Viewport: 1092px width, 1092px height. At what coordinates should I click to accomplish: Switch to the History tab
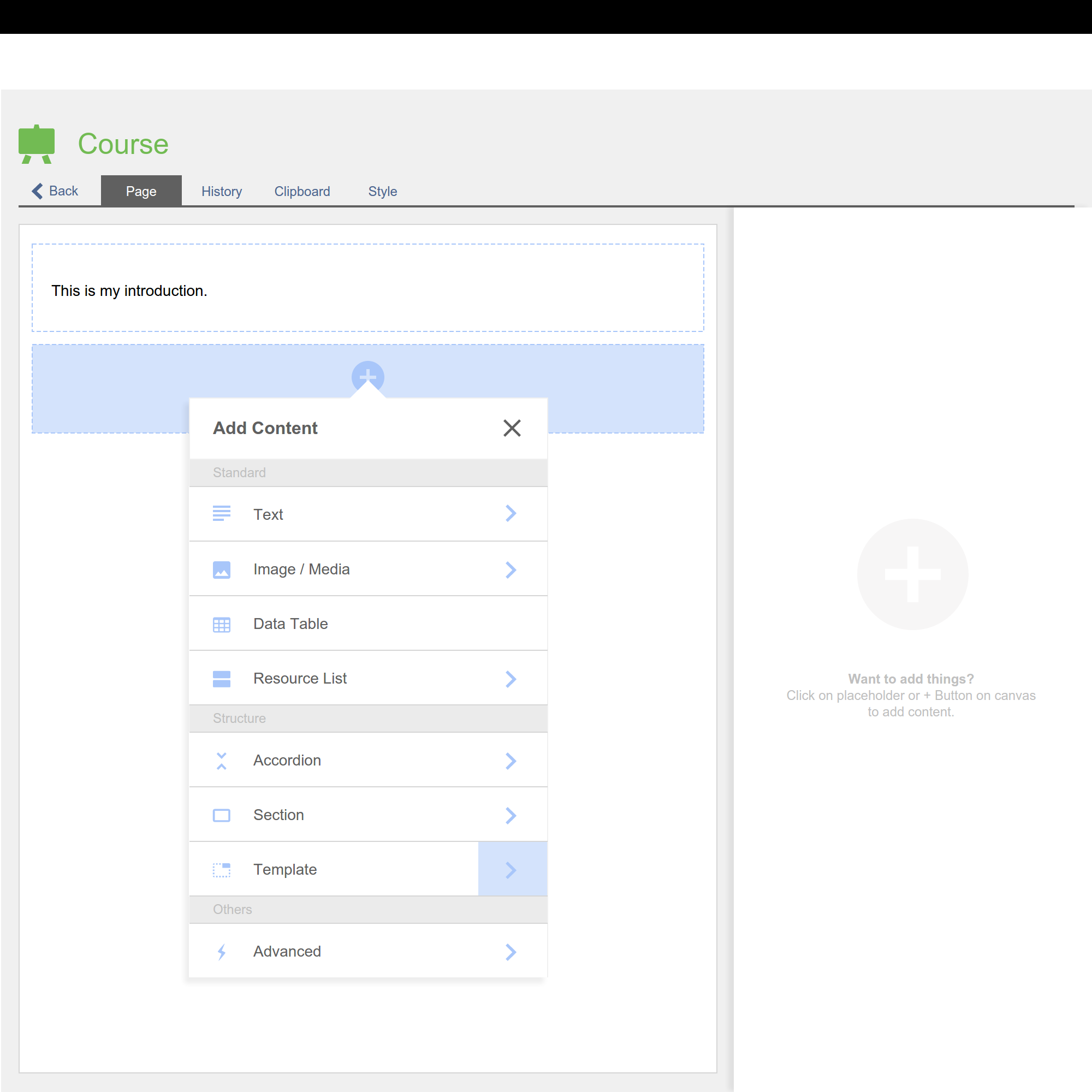(222, 192)
